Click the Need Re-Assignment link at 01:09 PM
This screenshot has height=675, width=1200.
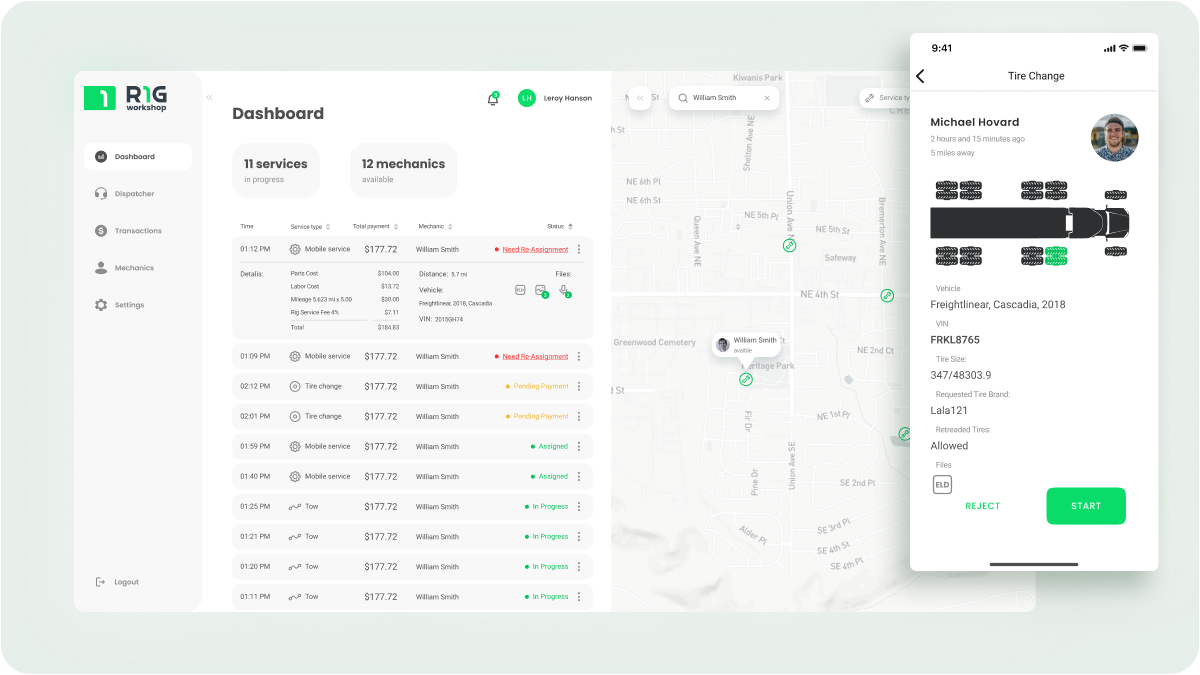535,357
